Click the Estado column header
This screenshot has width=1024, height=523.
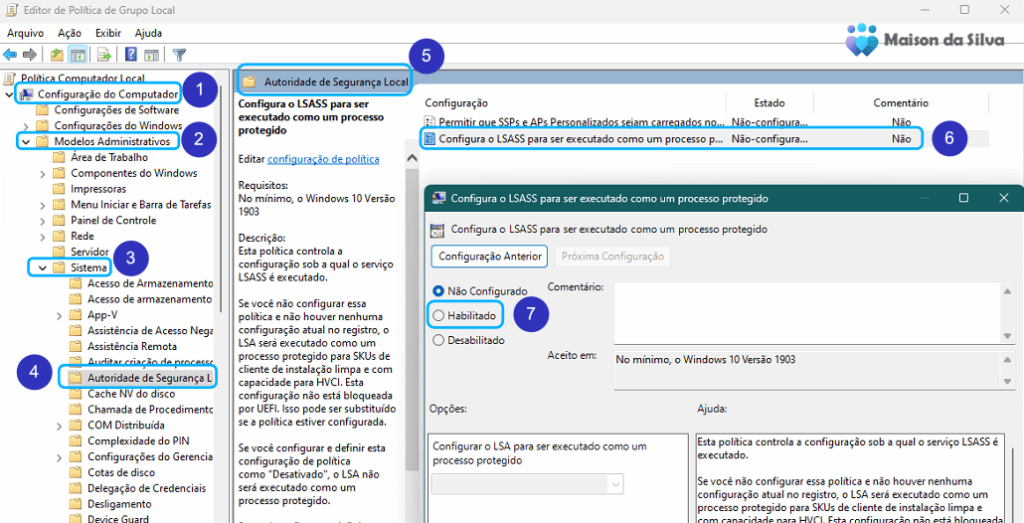pyautogui.click(x=769, y=103)
